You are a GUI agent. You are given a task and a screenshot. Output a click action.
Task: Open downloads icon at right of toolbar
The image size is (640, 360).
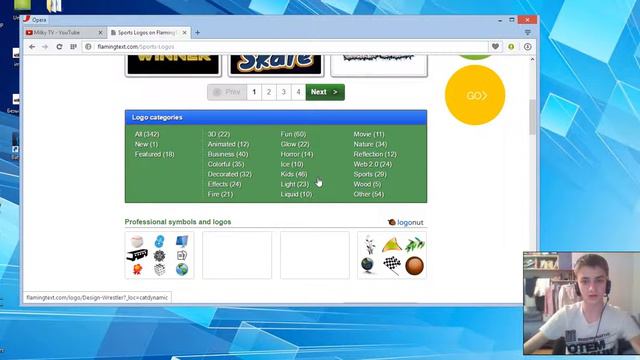(x=527, y=47)
